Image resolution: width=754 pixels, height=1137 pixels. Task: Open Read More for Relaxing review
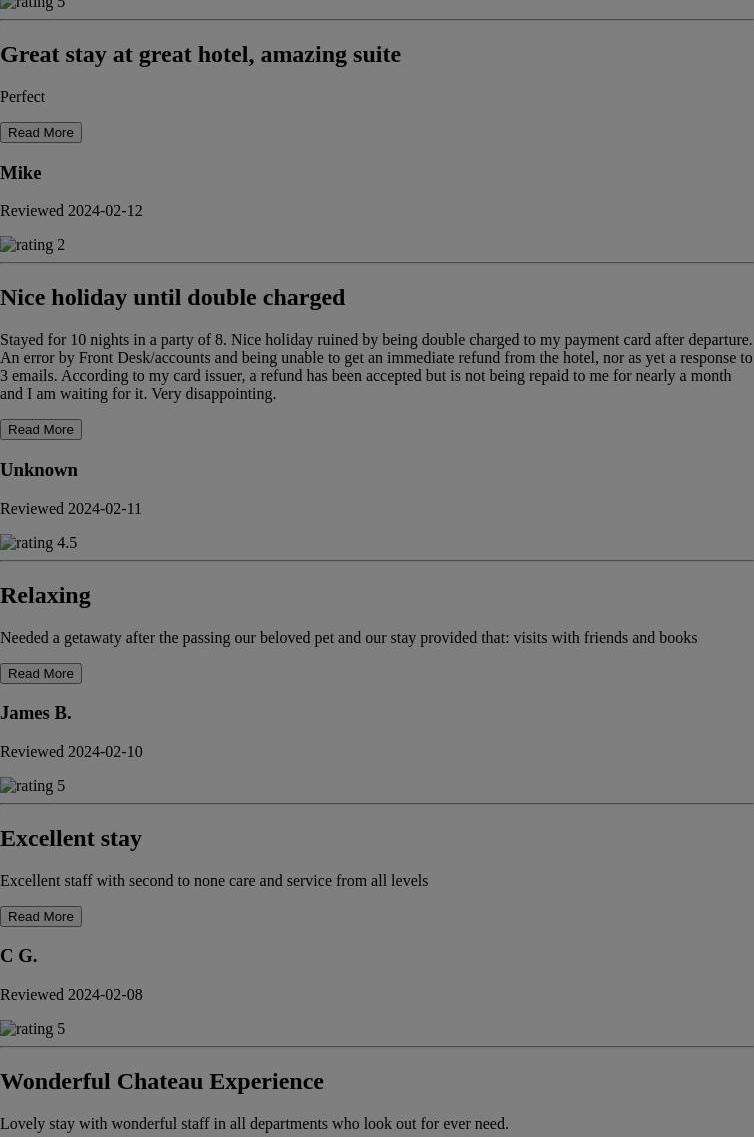point(41,674)
